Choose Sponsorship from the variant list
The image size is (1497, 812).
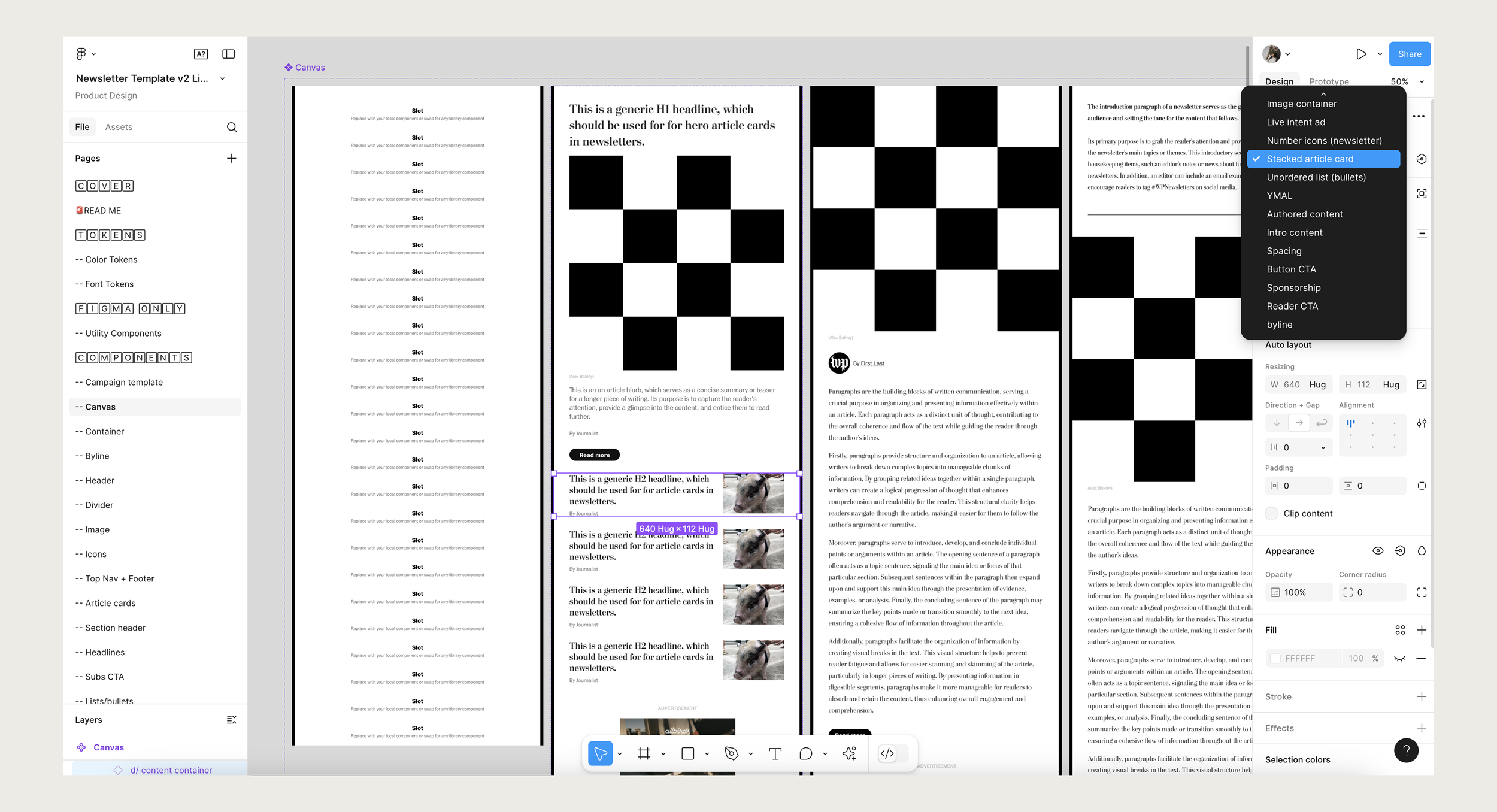[x=1293, y=287]
